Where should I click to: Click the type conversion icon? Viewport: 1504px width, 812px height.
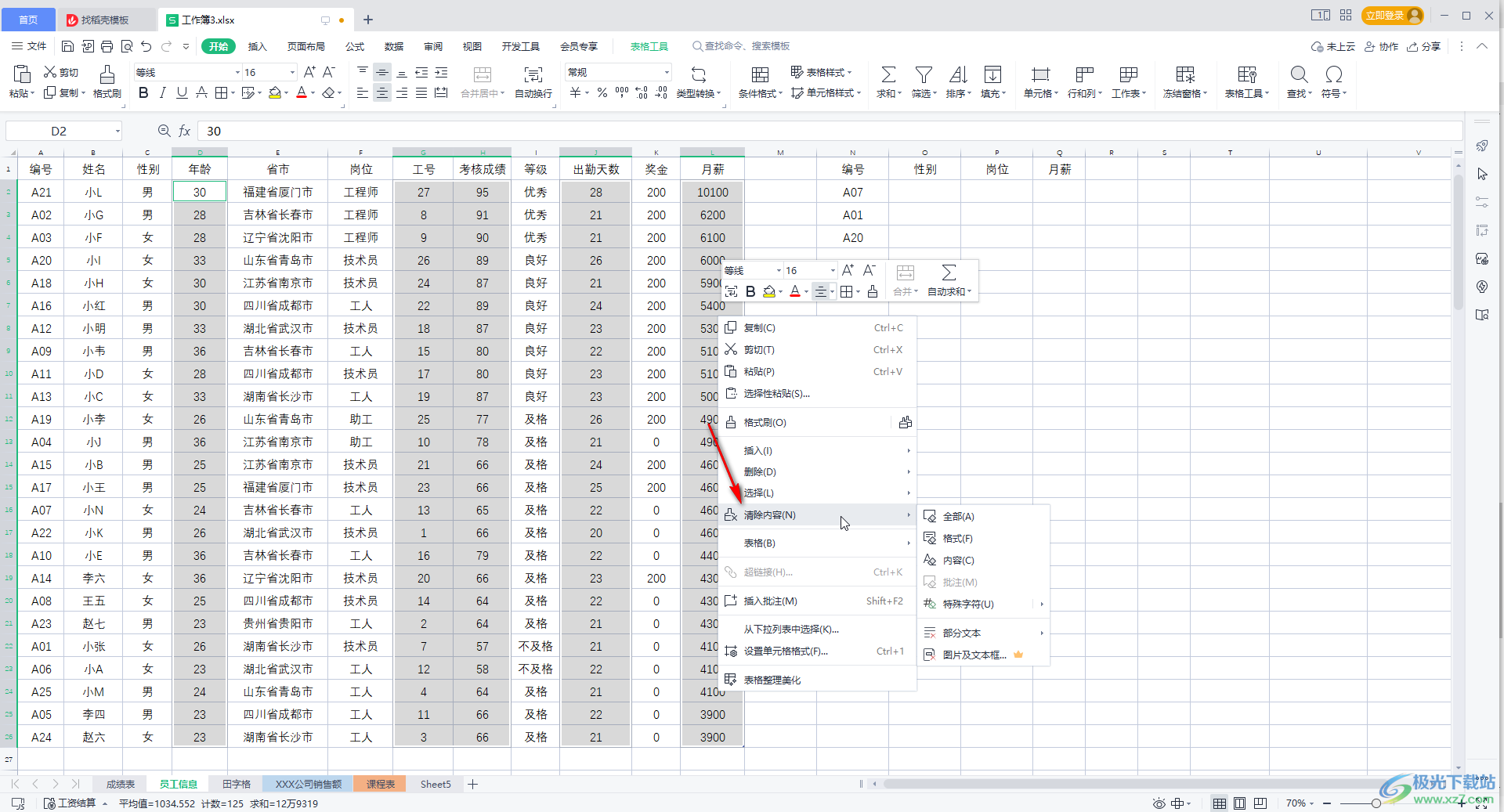699,74
